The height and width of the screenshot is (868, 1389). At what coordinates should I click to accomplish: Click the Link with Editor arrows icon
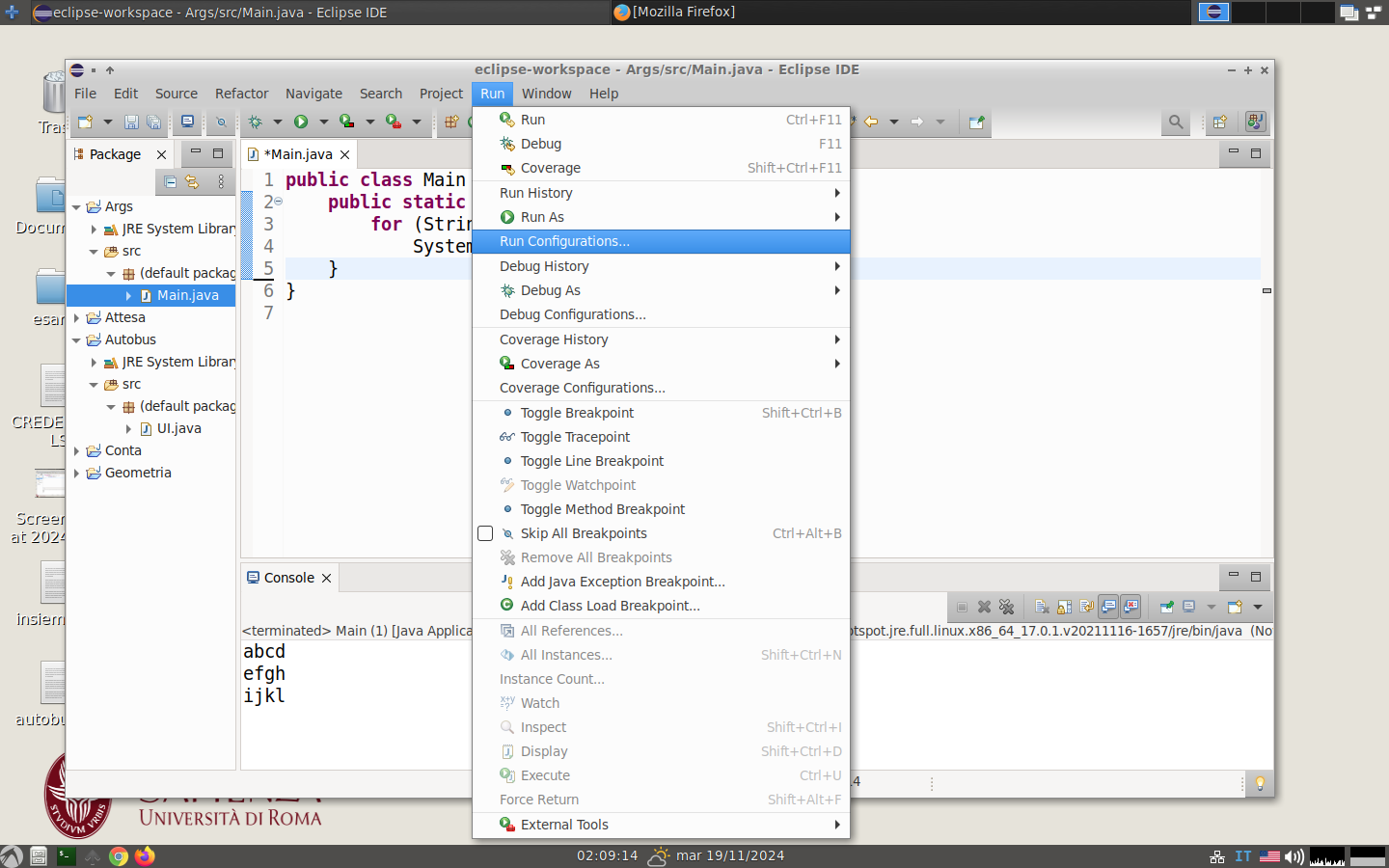(192, 181)
